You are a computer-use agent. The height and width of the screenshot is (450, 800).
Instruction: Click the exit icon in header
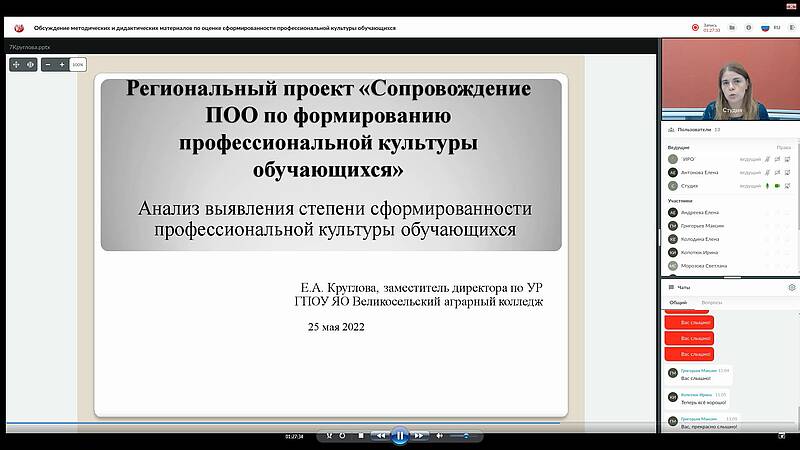(x=792, y=28)
